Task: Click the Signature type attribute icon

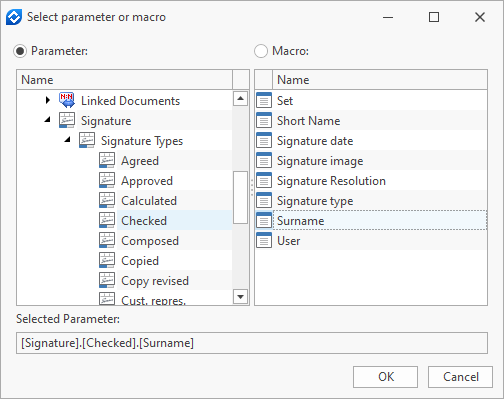Action: pyautogui.click(x=264, y=200)
